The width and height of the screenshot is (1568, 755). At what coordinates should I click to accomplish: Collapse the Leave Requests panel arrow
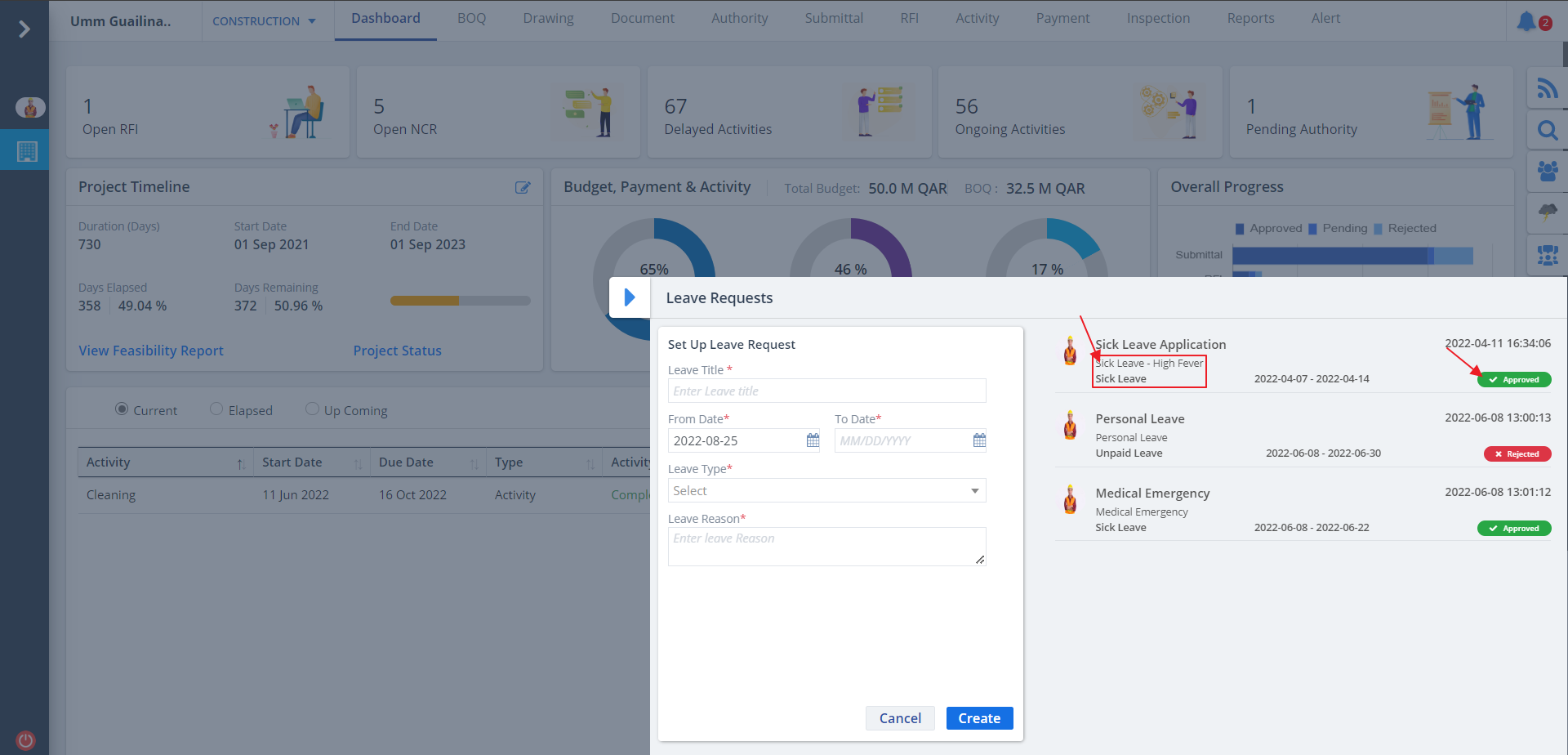(630, 297)
